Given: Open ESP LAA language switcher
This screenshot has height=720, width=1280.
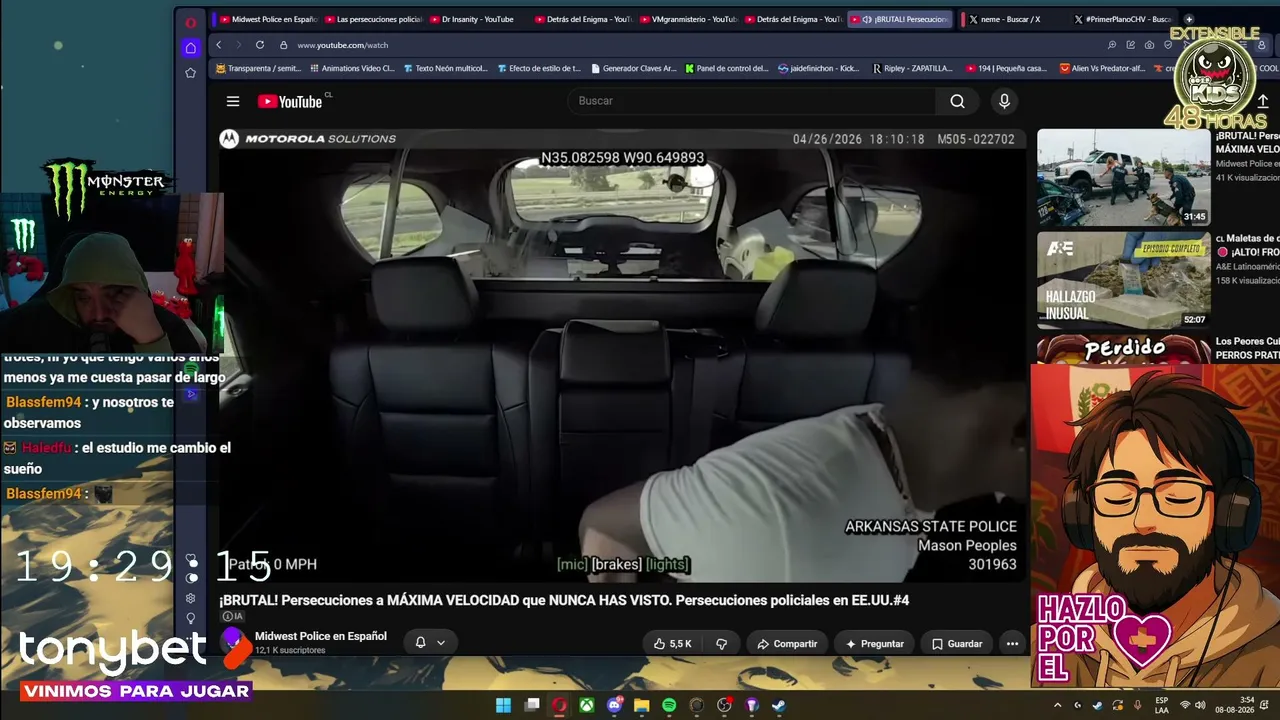Looking at the screenshot, I should click(1161, 705).
